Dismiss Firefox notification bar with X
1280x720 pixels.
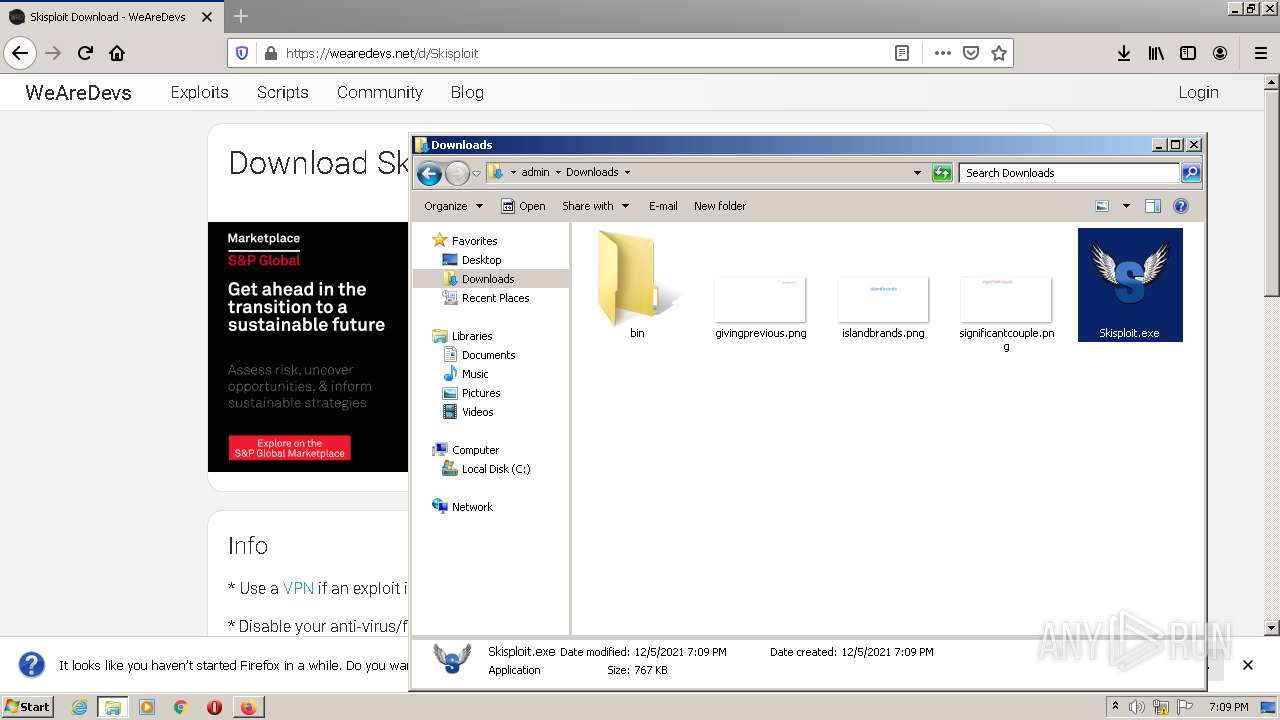click(1247, 665)
